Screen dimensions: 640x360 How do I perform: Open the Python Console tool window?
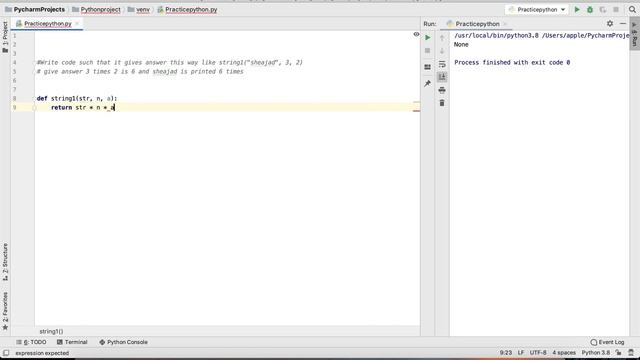click(x=123, y=342)
